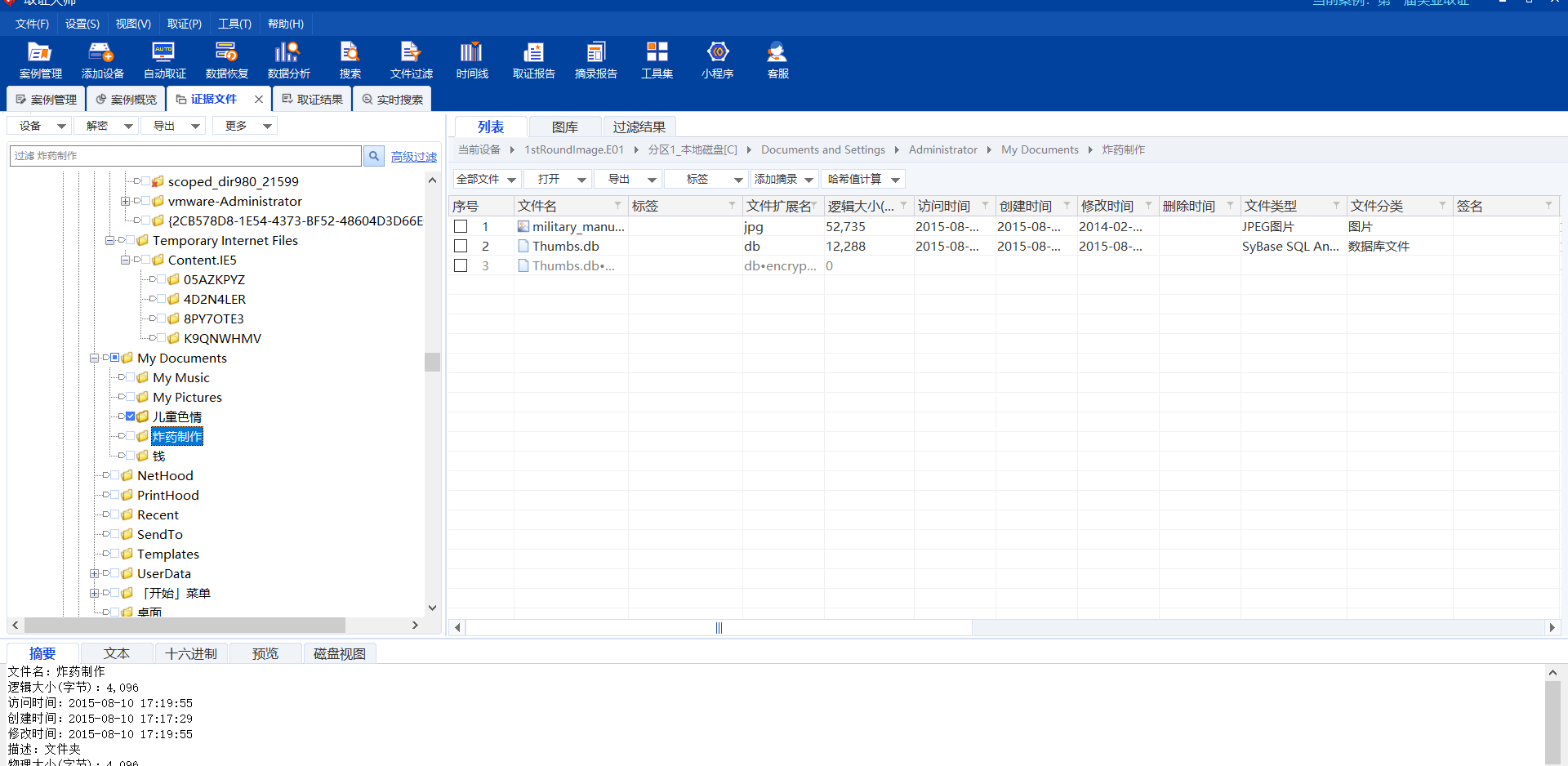Open filter on 签名 column header
Image resolution: width=1568 pixels, height=766 pixels.
pyautogui.click(x=1548, y=206)
